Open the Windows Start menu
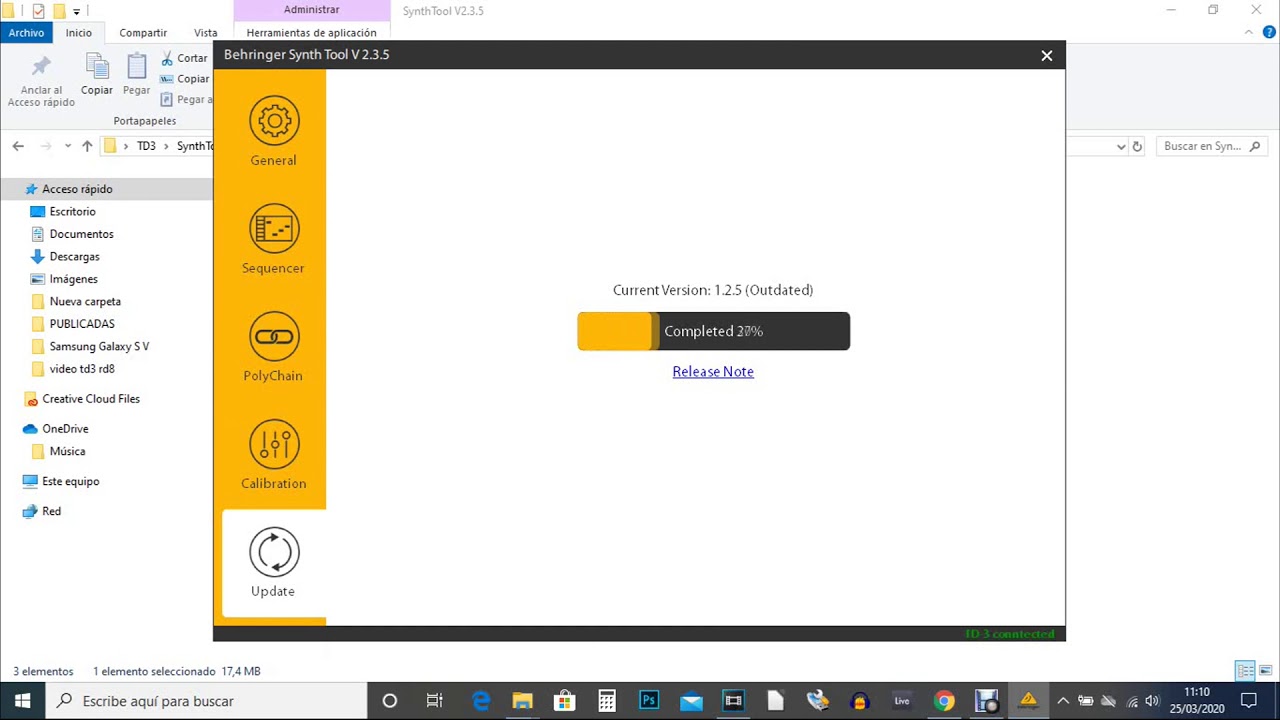This screenshot has width=1280, height=720. coord(23,700)
